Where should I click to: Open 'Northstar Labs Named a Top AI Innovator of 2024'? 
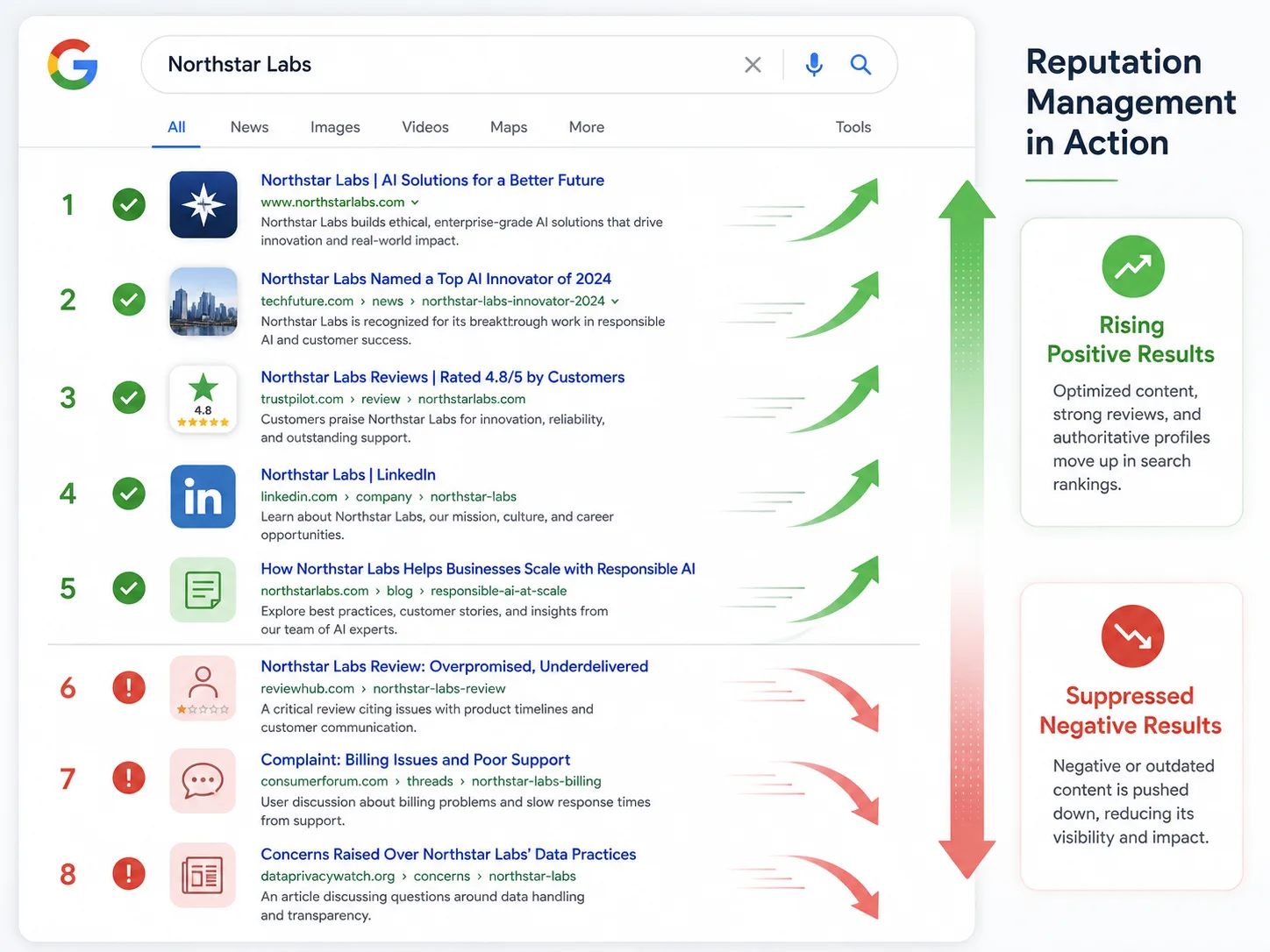[x=436, y=279]
